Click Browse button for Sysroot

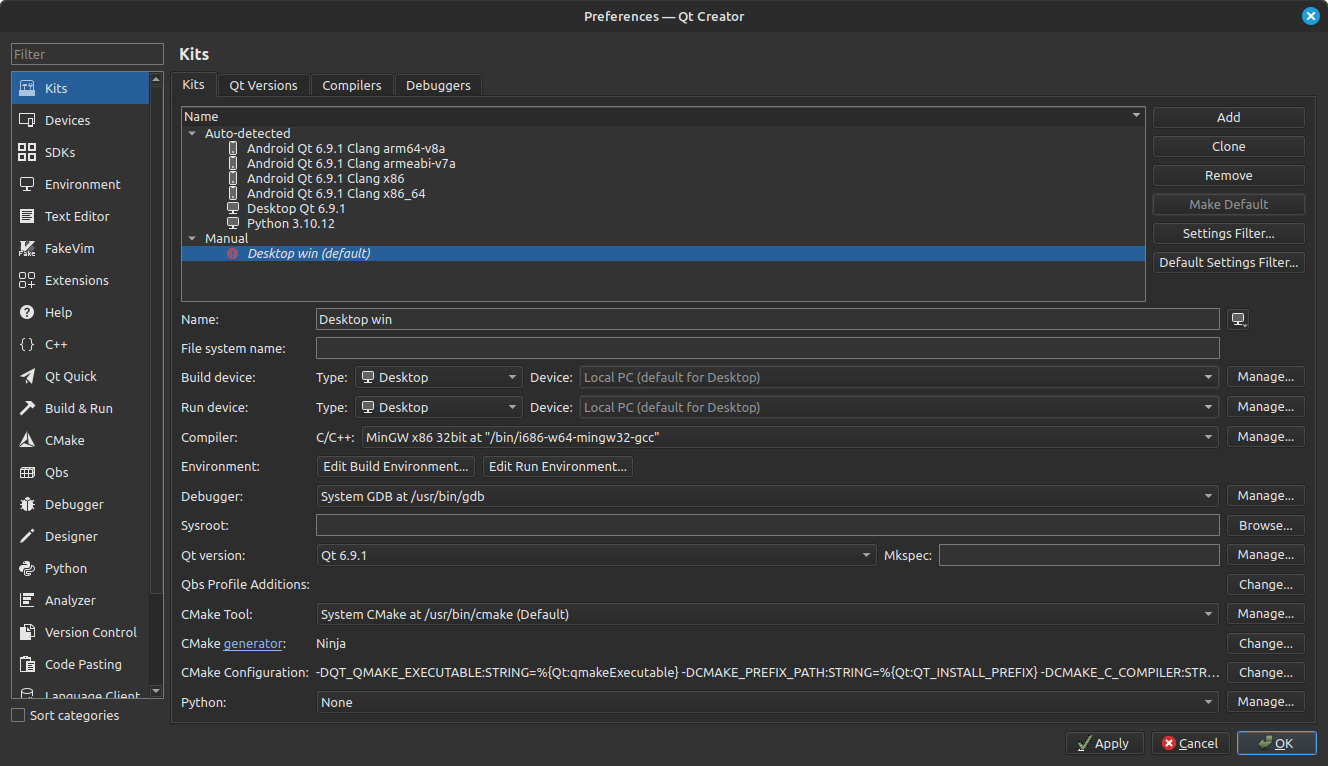pyautogui.click(x=1266, y=525)
